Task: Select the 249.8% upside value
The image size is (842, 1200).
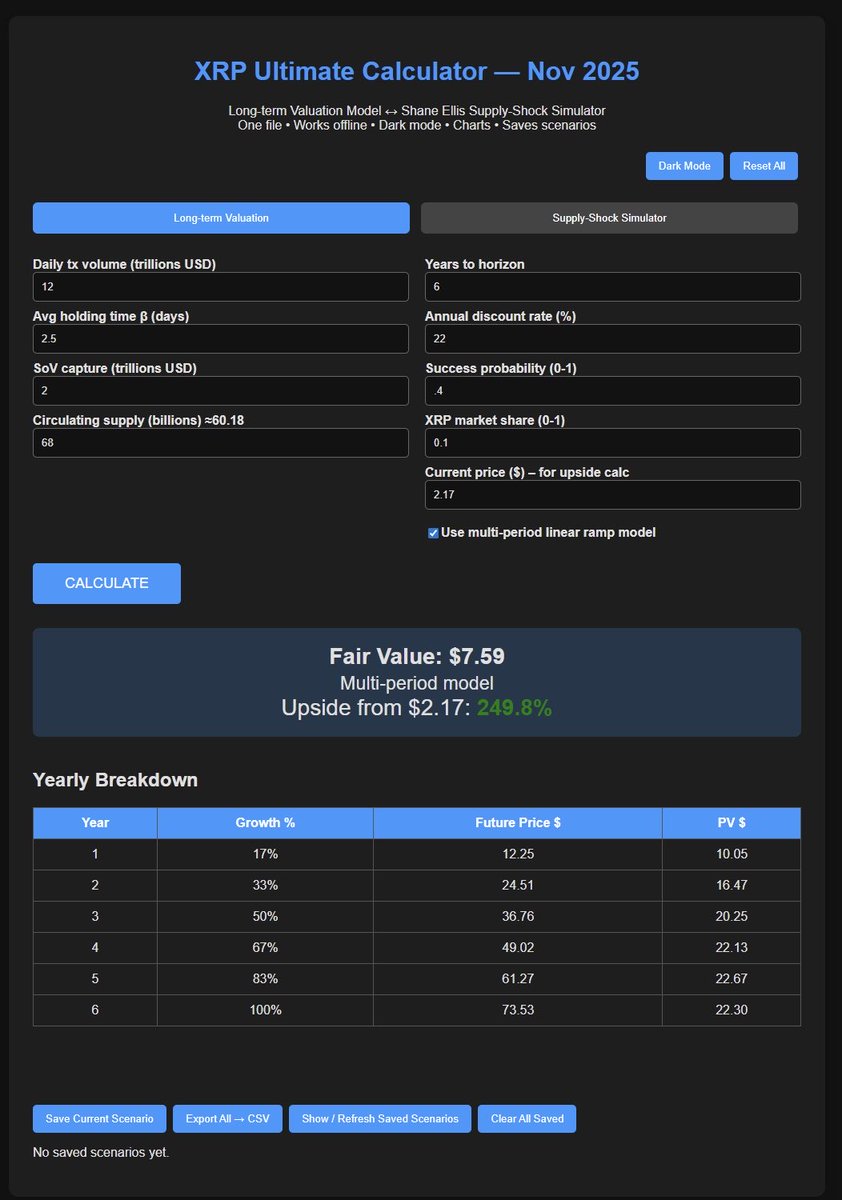Action: (514, 708)
